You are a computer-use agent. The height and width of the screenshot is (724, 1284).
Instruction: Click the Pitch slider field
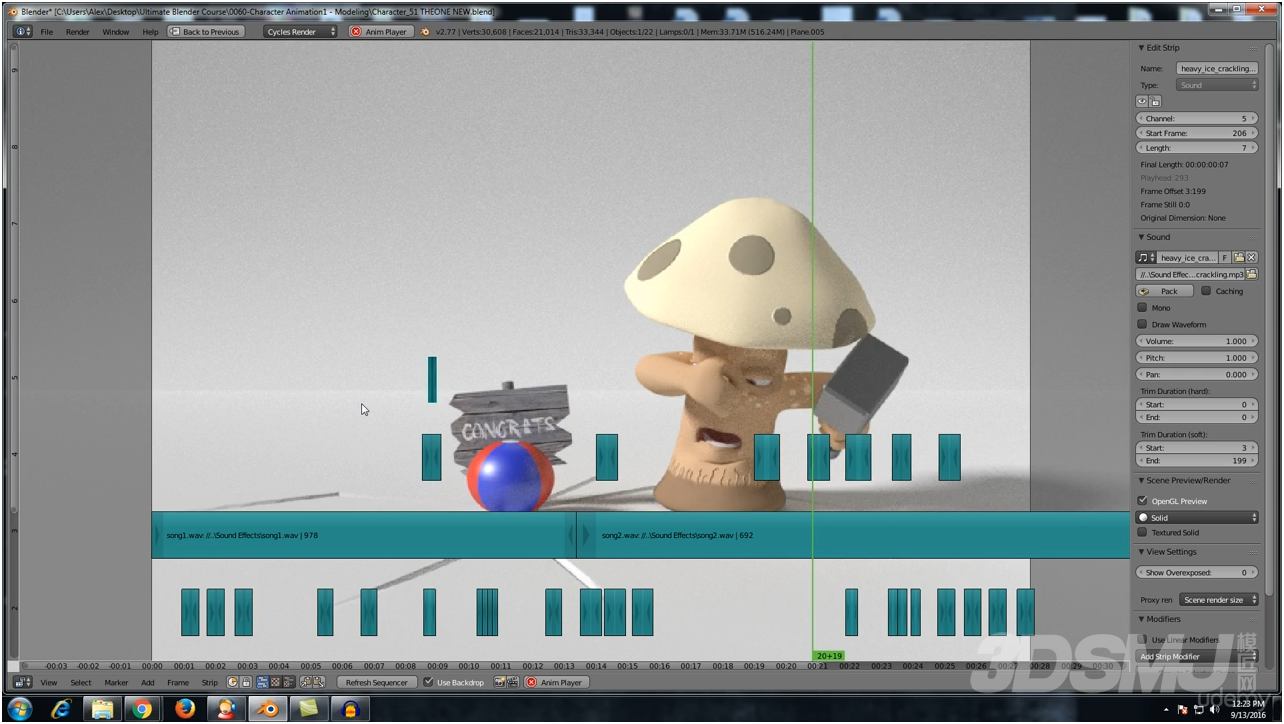pos(1197,358)
